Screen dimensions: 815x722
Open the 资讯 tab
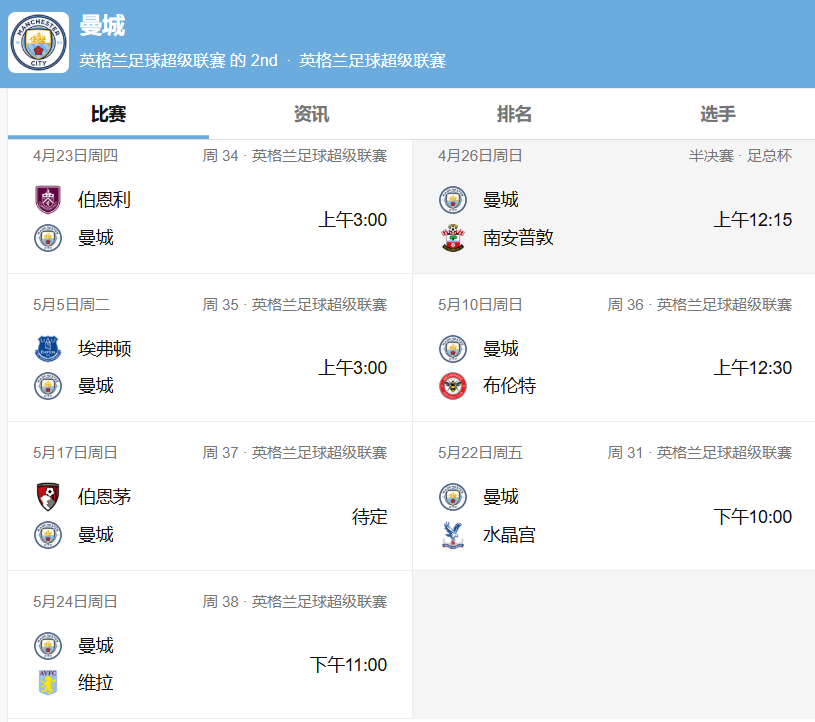click(x=311, y=114)
